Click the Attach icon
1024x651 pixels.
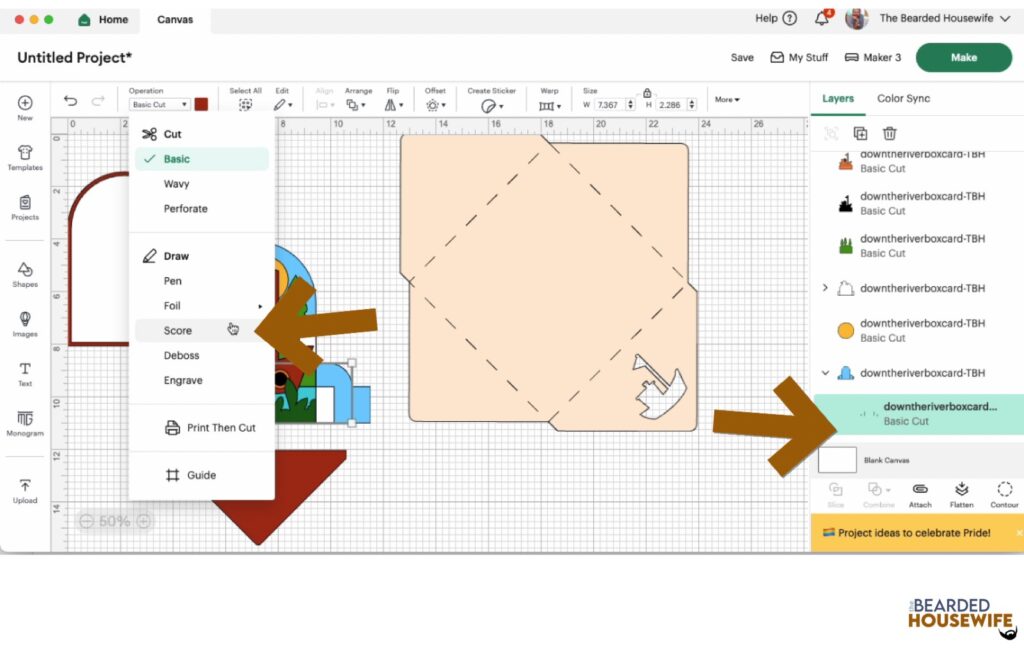(920, 495)
